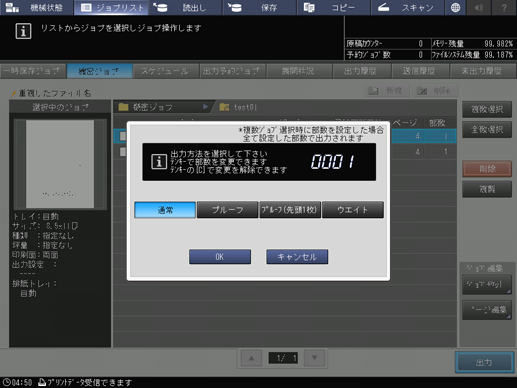Viewport: 517px width, 388px height.
Task: Open the 読出し recall tab
Action: click(185, 7)
